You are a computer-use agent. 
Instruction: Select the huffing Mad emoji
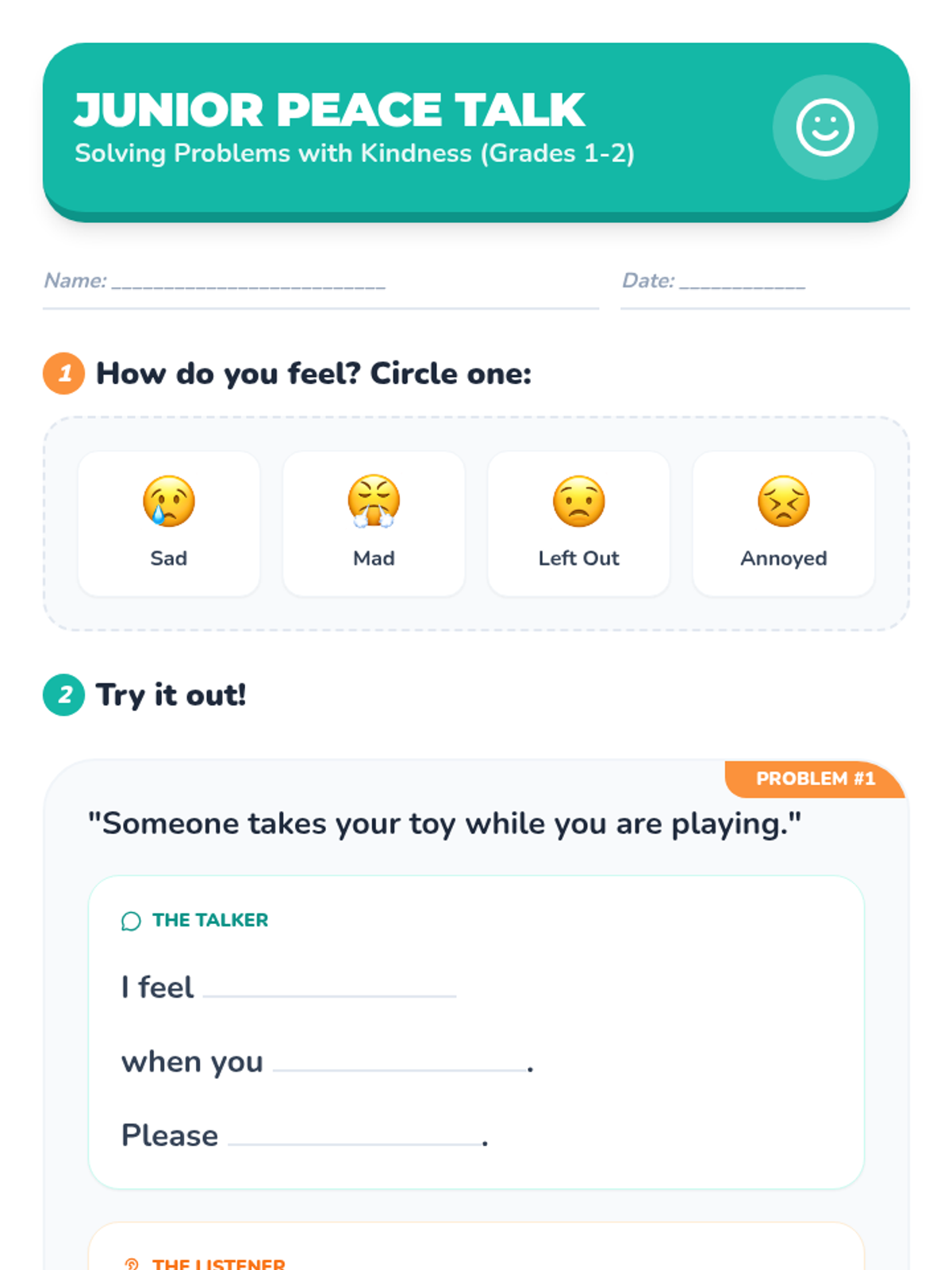point(374,501)
